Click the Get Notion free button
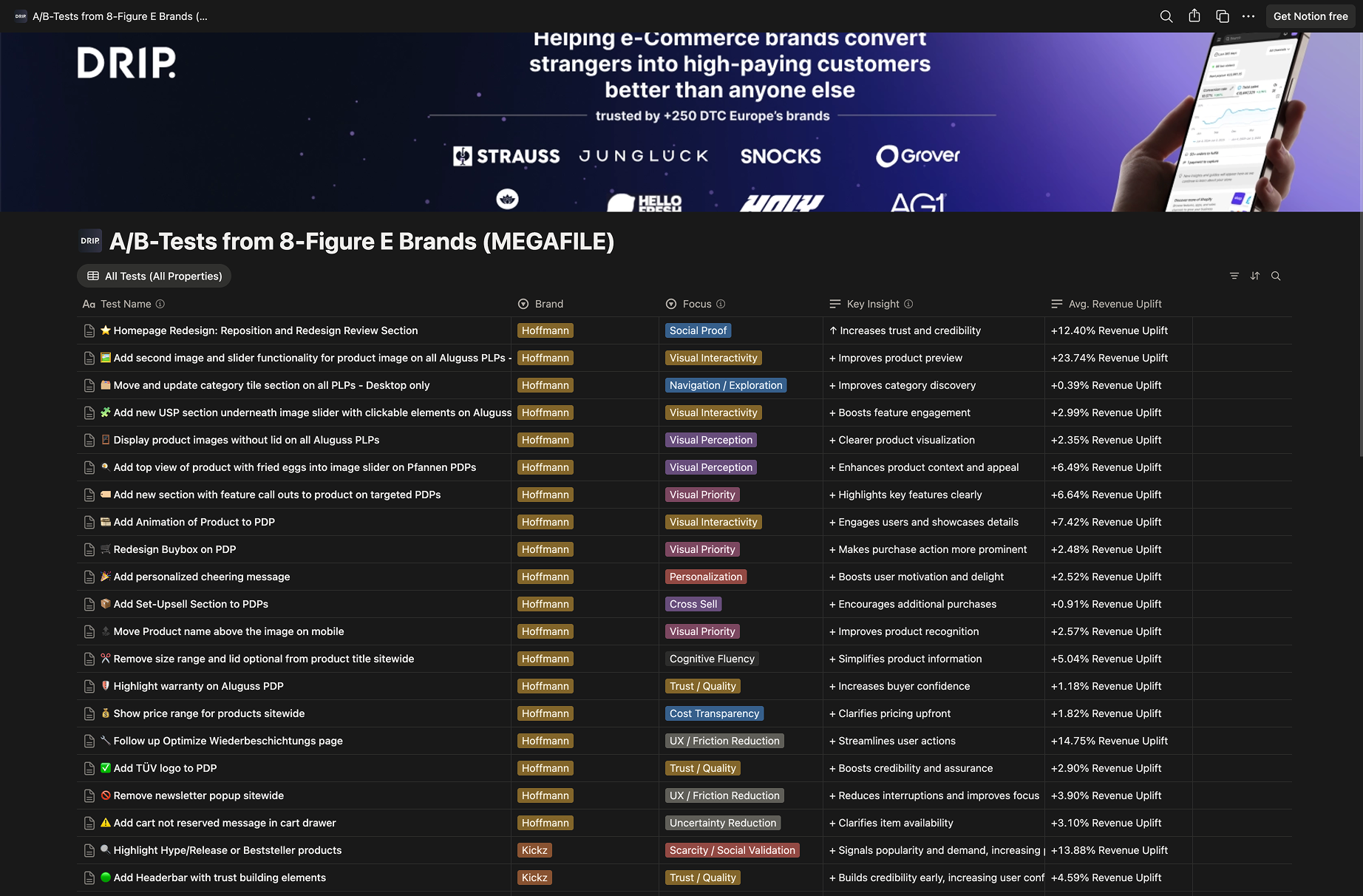Screen dimensions: 1363x896 [x=1311, y=16]
